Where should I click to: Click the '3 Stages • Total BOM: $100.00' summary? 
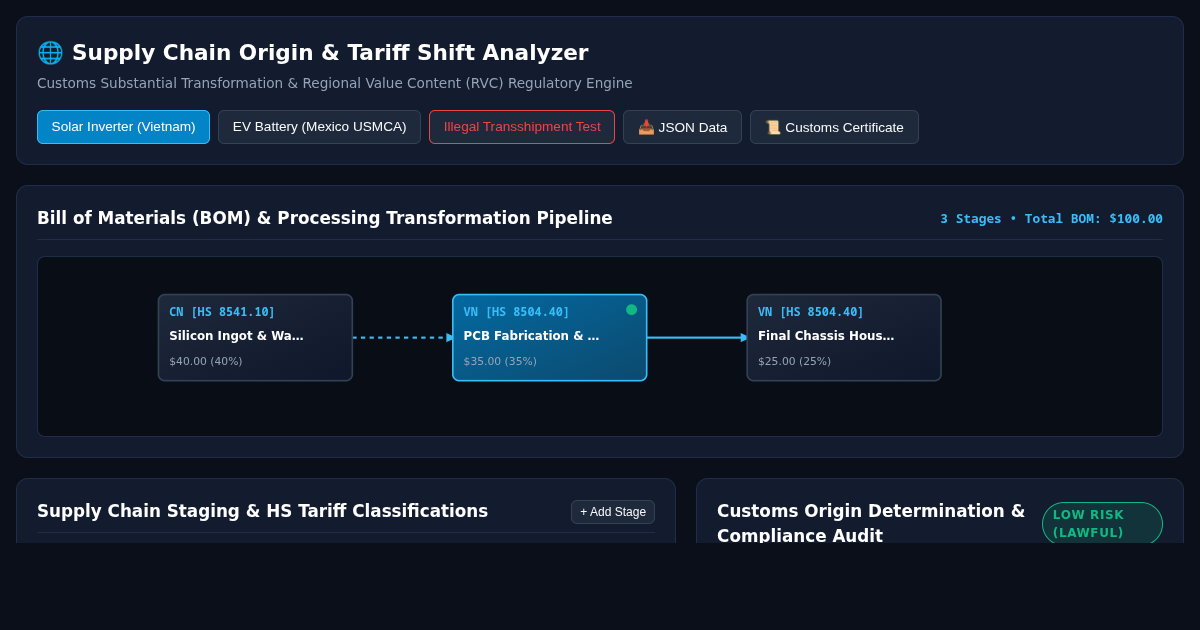point(1051,219)
